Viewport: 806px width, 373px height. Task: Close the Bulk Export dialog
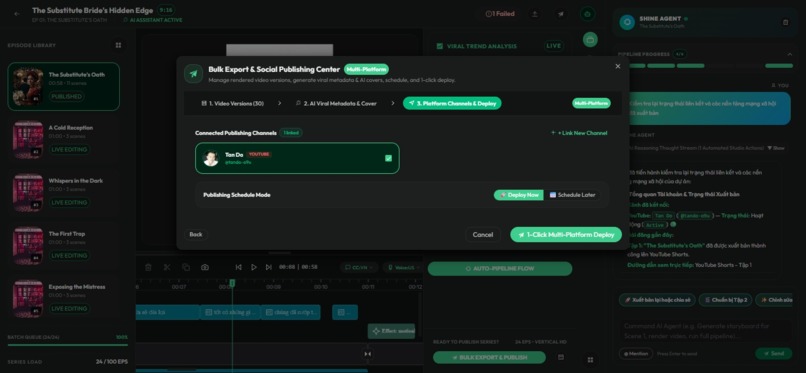pyautogui.click(x=618, y=66)
